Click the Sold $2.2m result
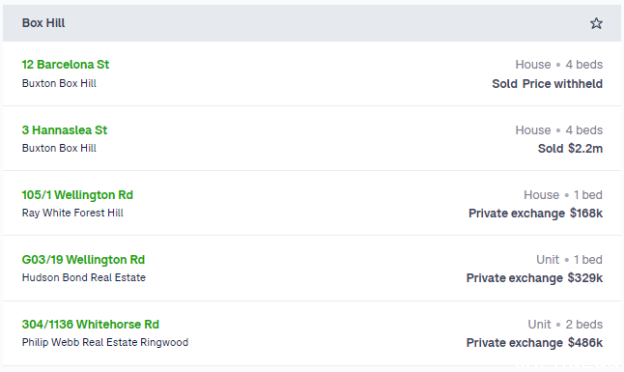 point(570,149)
